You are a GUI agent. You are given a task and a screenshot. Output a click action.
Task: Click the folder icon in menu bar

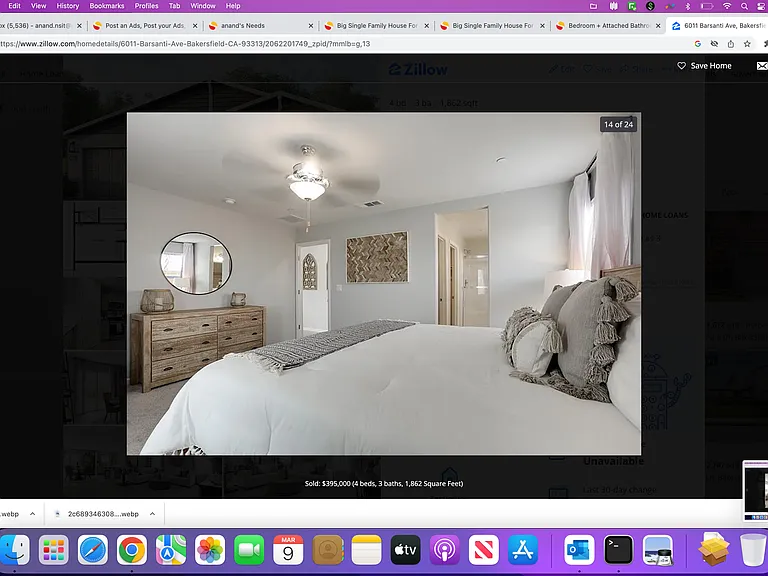(593, 6)
